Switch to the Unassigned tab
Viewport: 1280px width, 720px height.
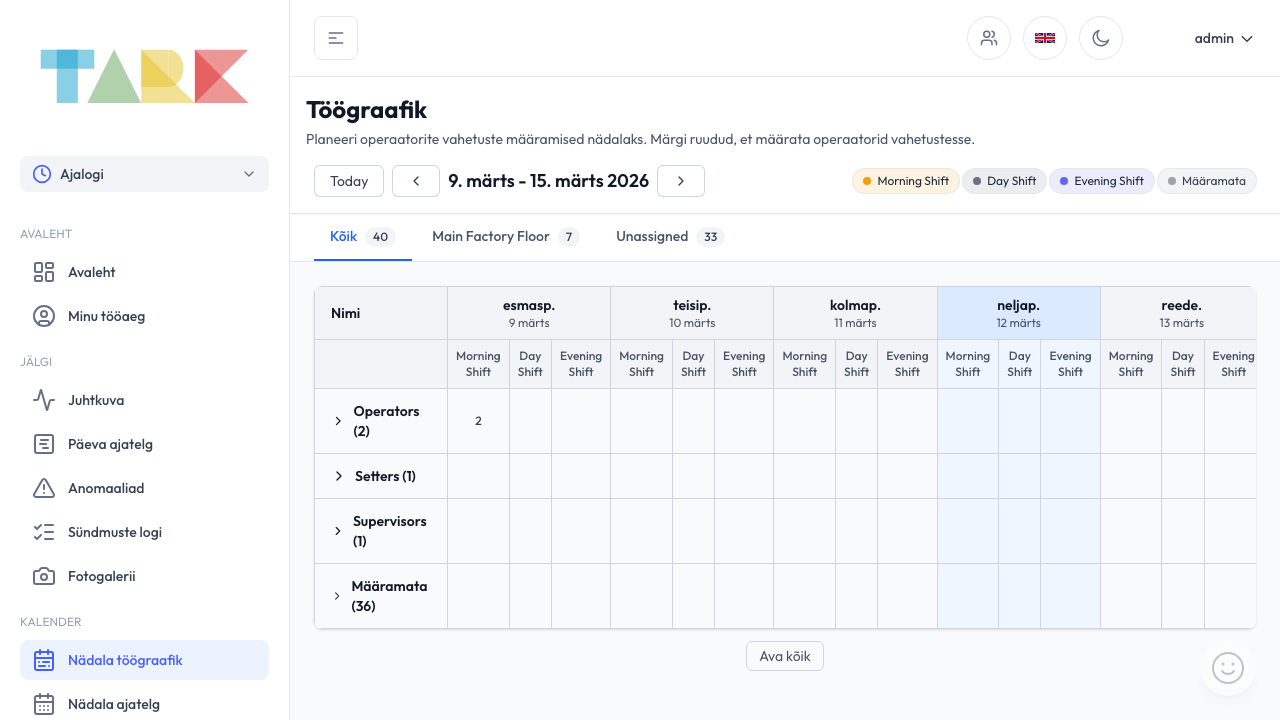point(669,237)
